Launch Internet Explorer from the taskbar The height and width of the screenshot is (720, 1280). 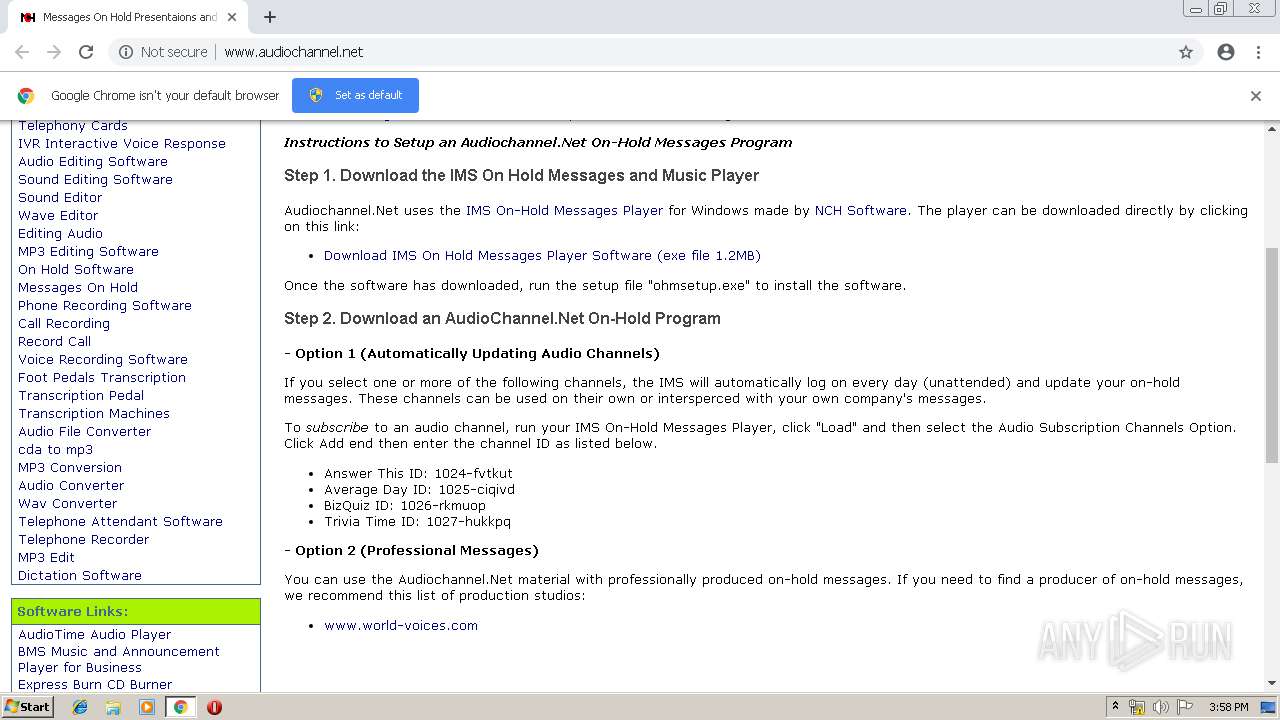pos(80,707)
